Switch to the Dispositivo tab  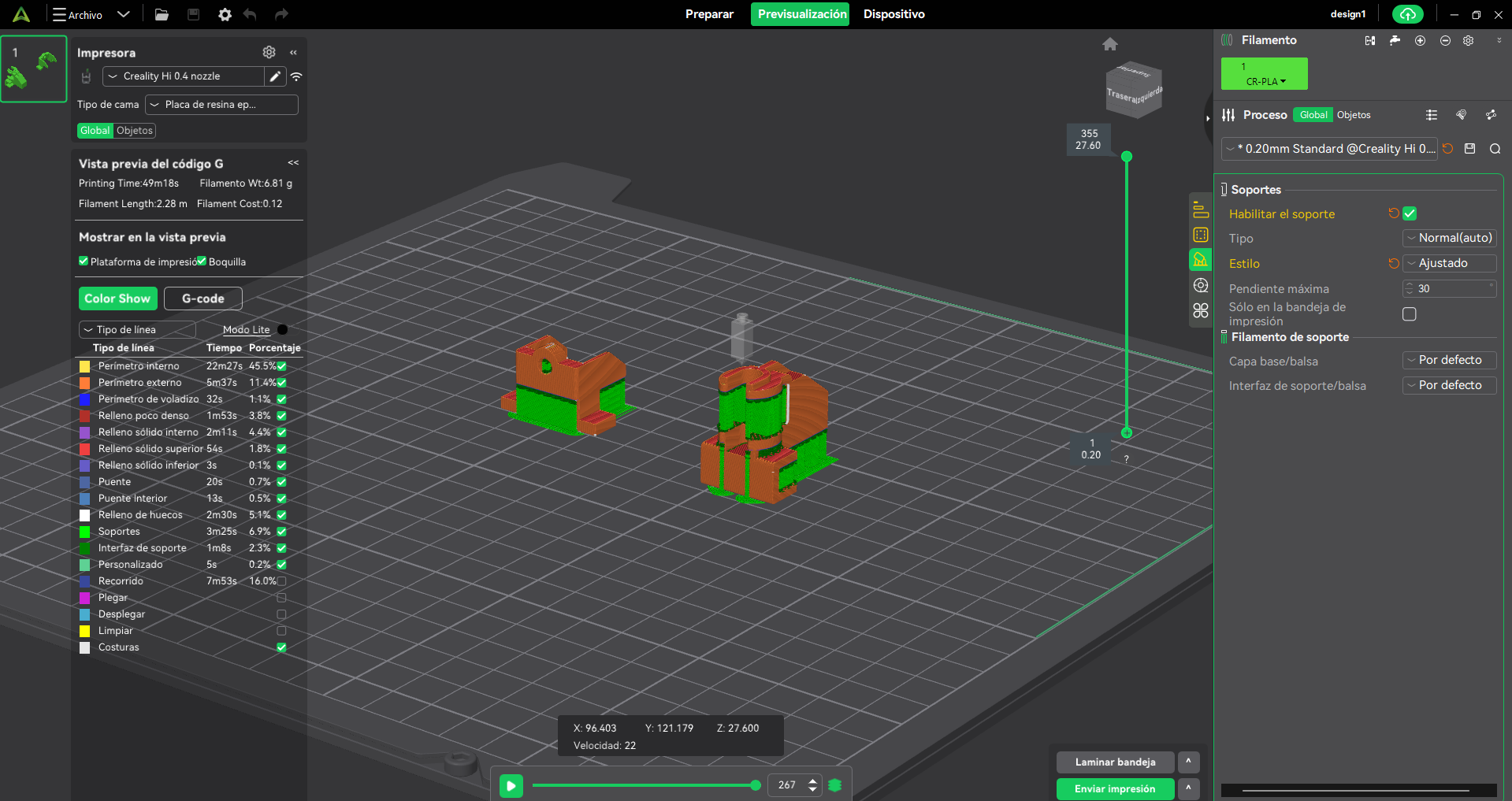[893, 14]
